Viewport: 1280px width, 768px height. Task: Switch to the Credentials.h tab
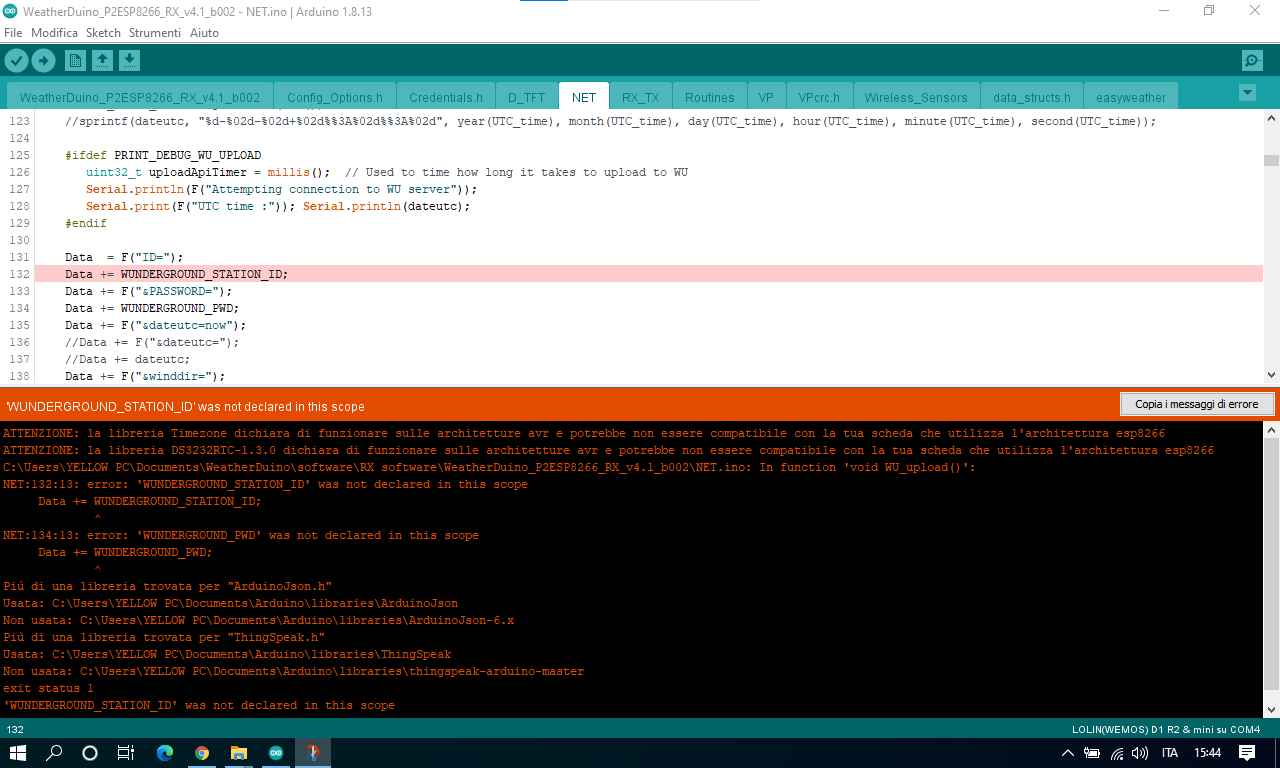446,98
